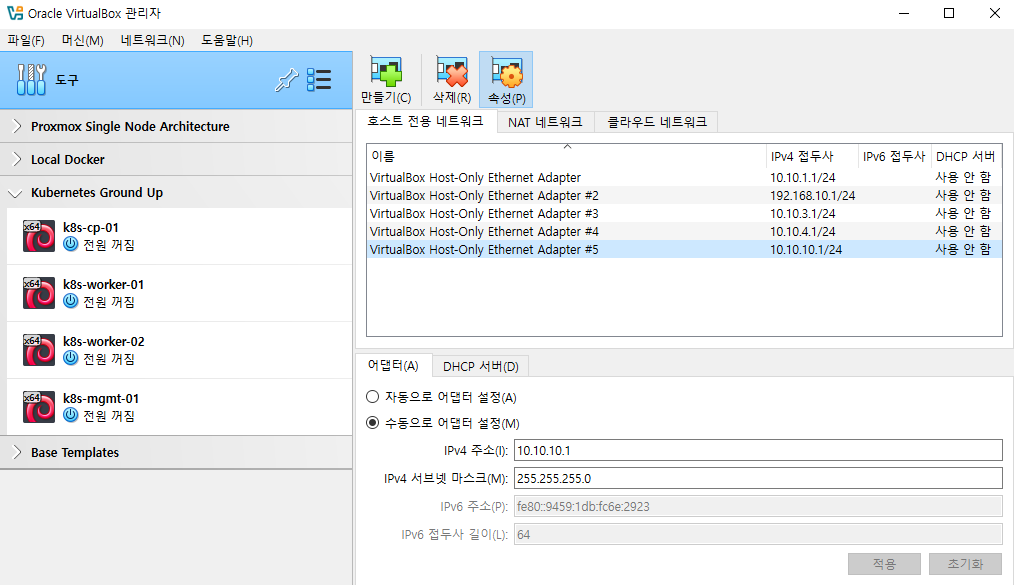
Task: Click the IPv4 접두사 column header
Action: pyautogui.click(x=812, y=156)
